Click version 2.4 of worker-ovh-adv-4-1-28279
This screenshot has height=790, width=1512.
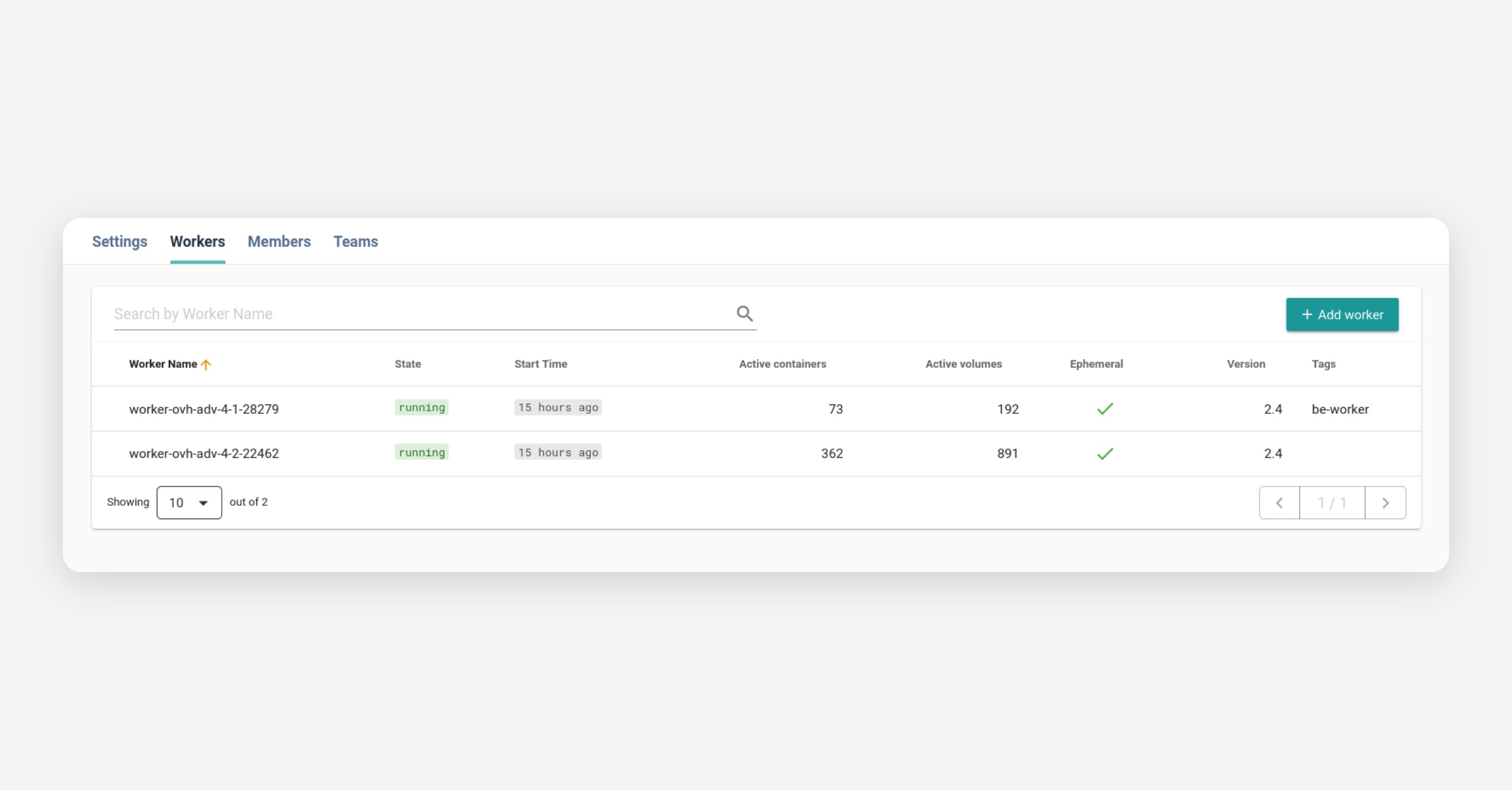[1273, 409]
